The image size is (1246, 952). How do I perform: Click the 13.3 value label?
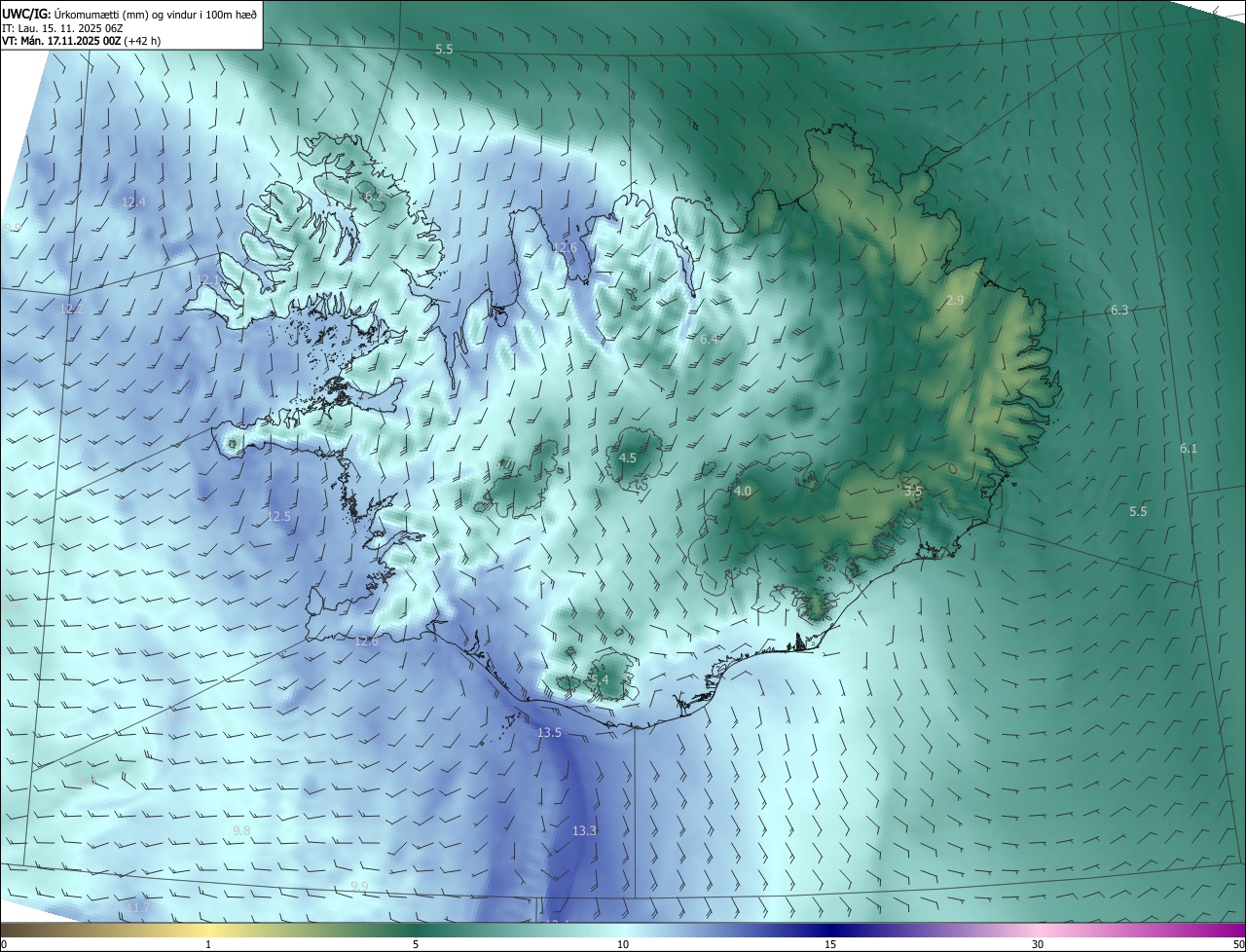click(584, 830)
